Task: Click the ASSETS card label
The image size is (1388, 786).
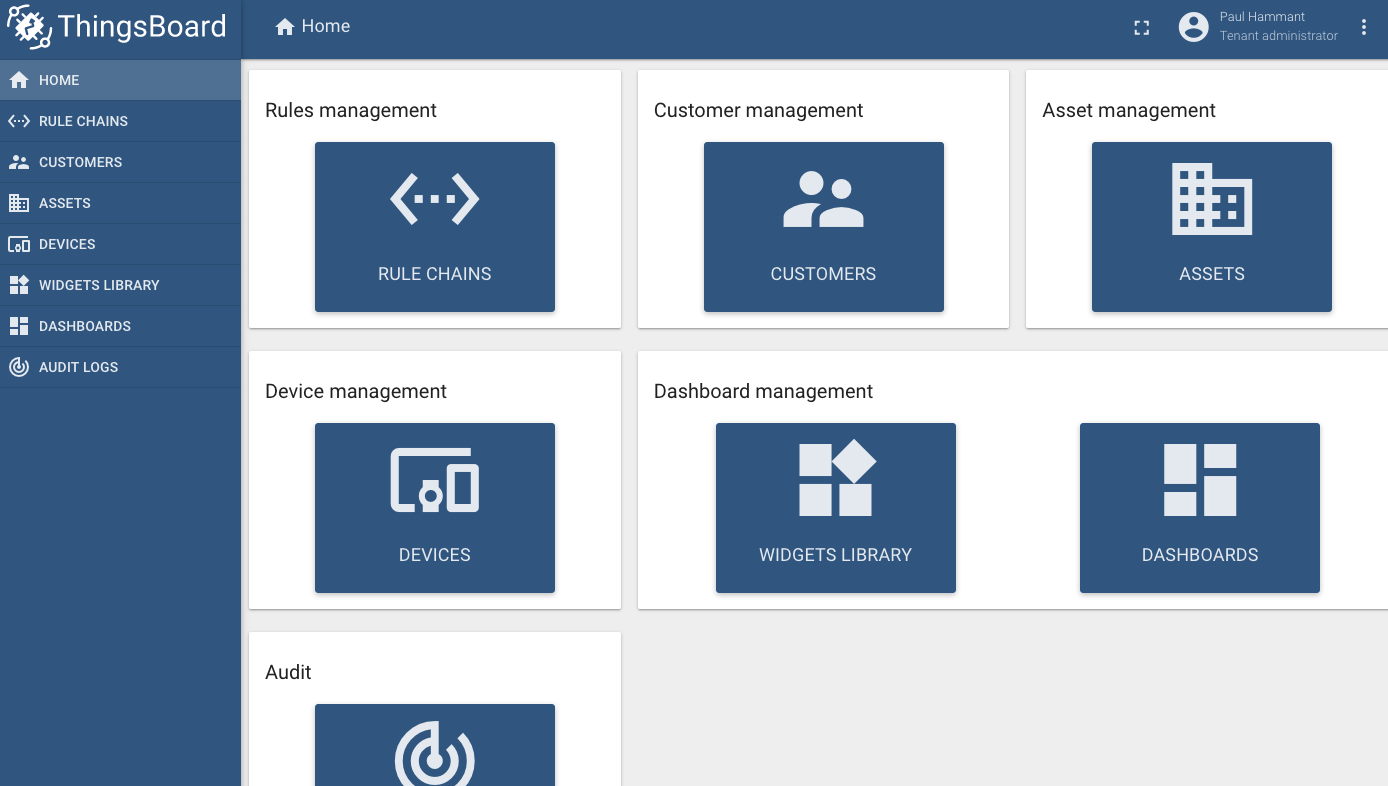Action: coord(1212,274)
